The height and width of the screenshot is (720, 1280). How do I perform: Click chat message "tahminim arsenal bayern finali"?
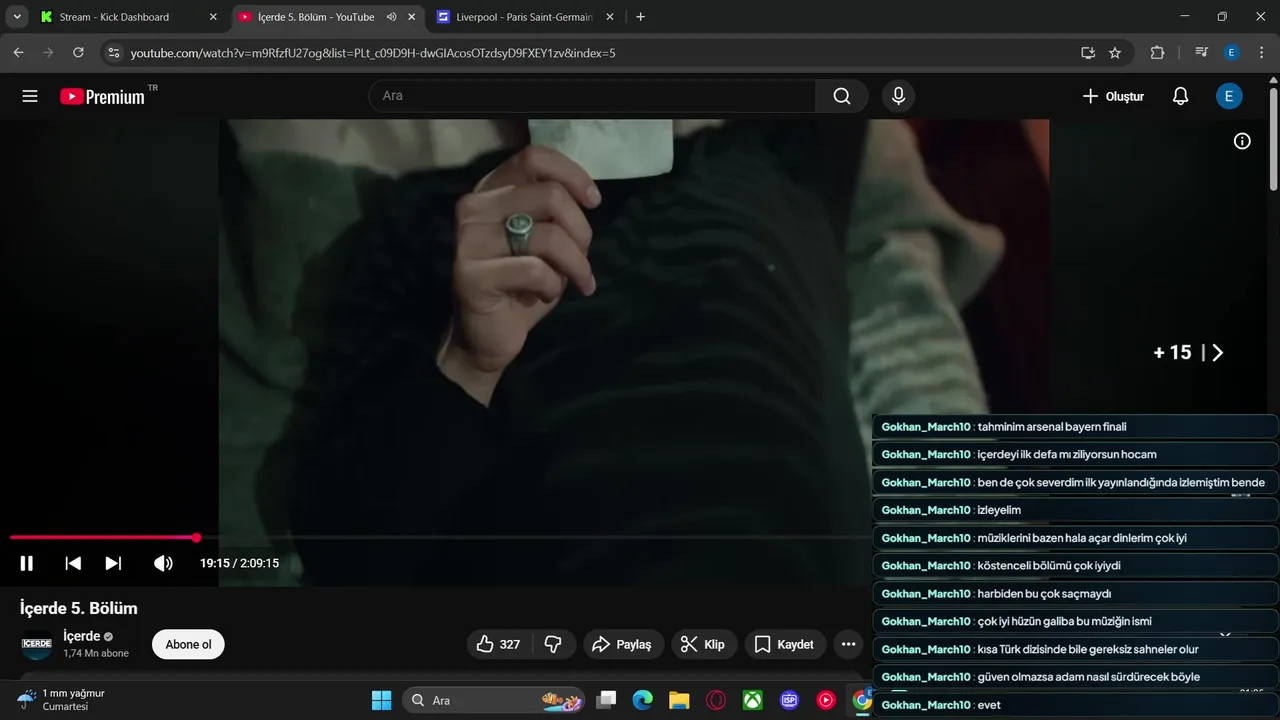[x=1052, y=427]
